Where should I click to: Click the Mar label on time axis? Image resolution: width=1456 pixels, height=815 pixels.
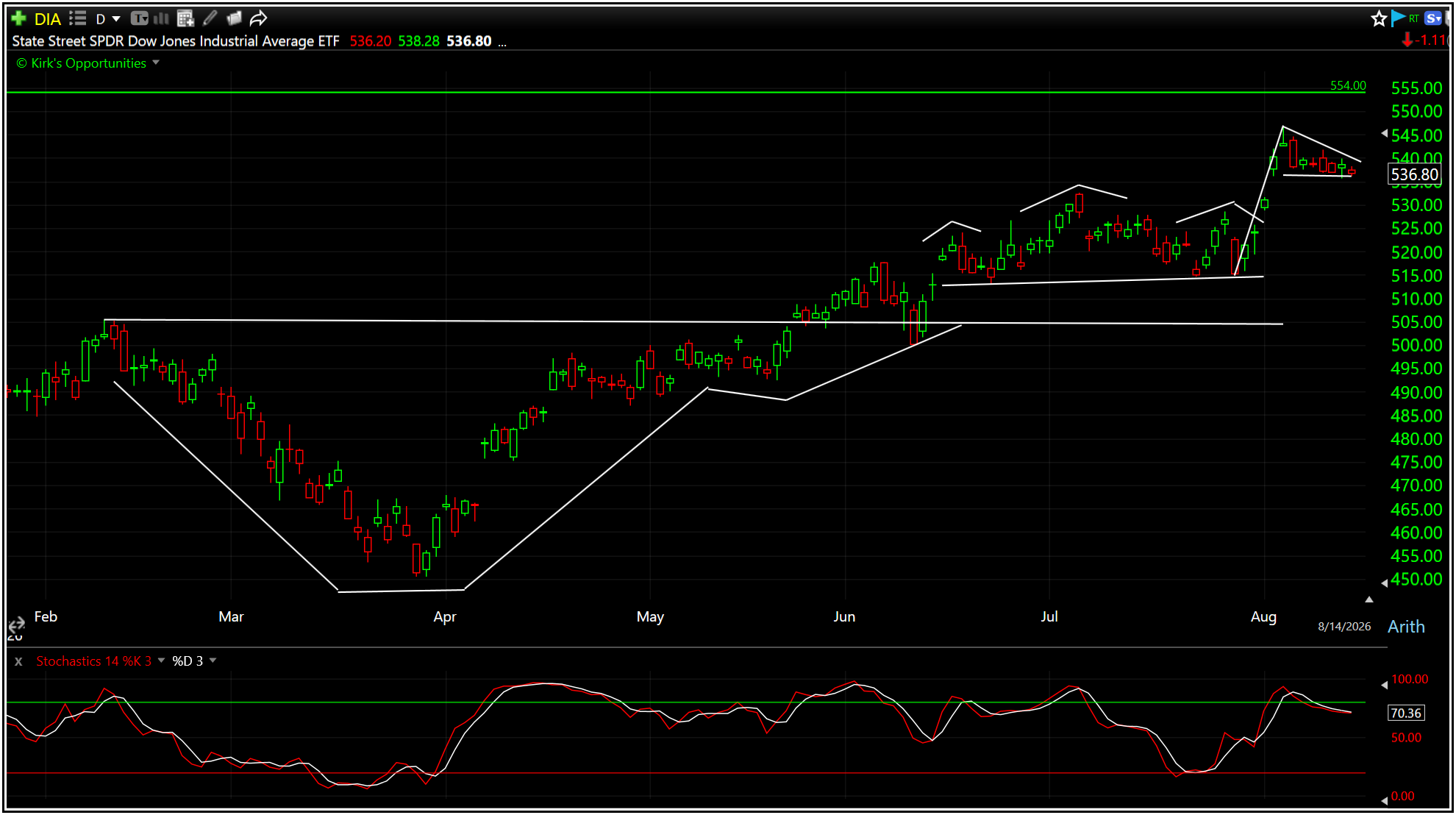click(231, 616)
